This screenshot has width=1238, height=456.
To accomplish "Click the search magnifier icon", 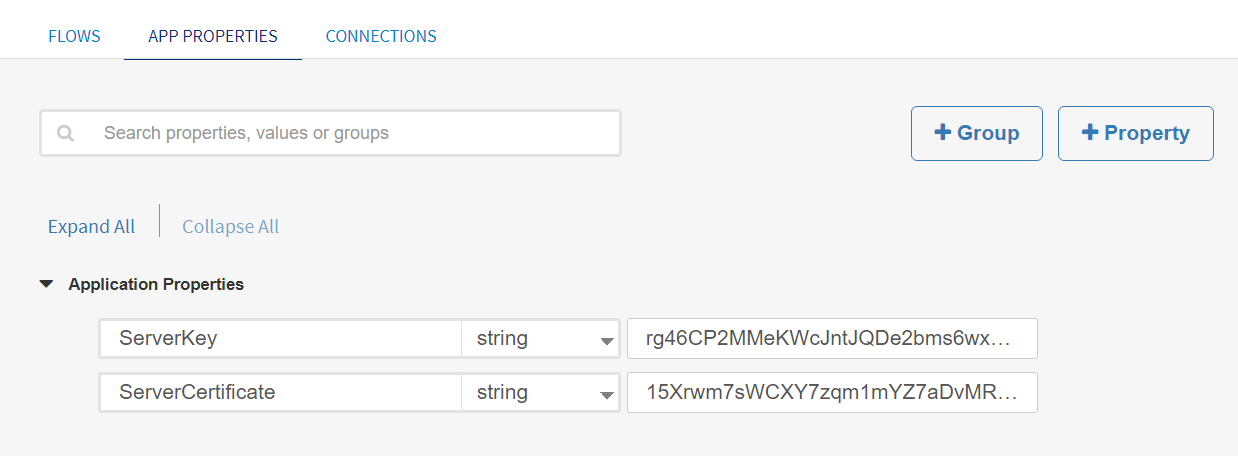I will pos(66,133).
